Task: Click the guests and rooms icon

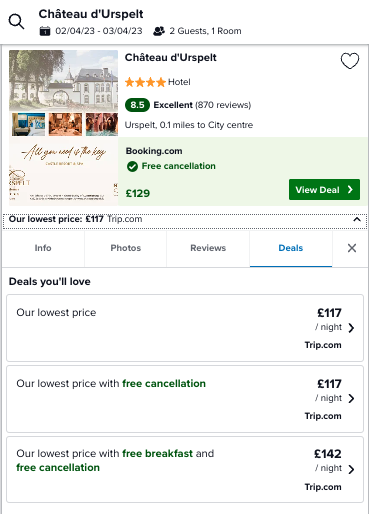Action: 159,31
